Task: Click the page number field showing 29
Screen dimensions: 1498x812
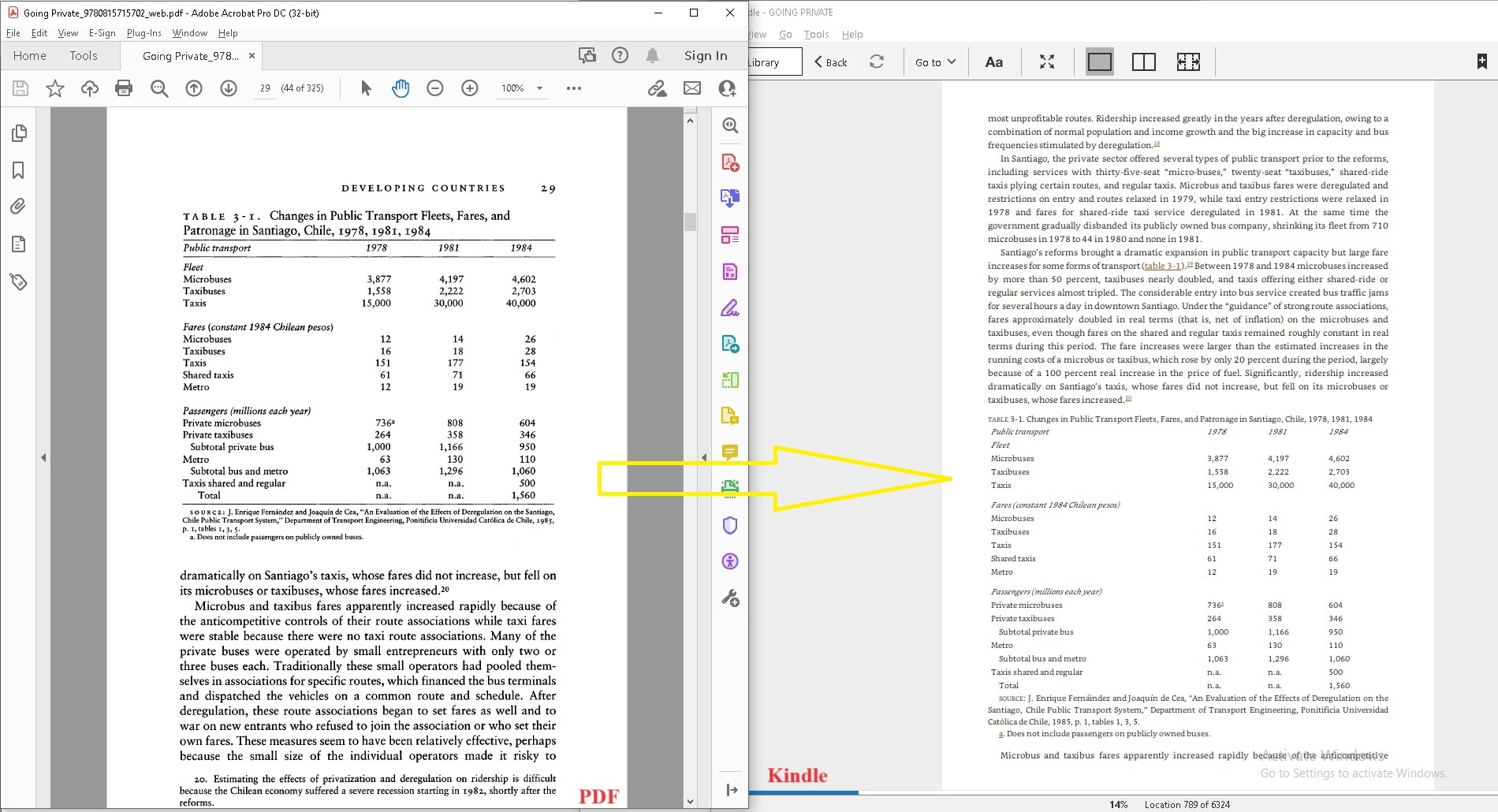Action: 266,88
